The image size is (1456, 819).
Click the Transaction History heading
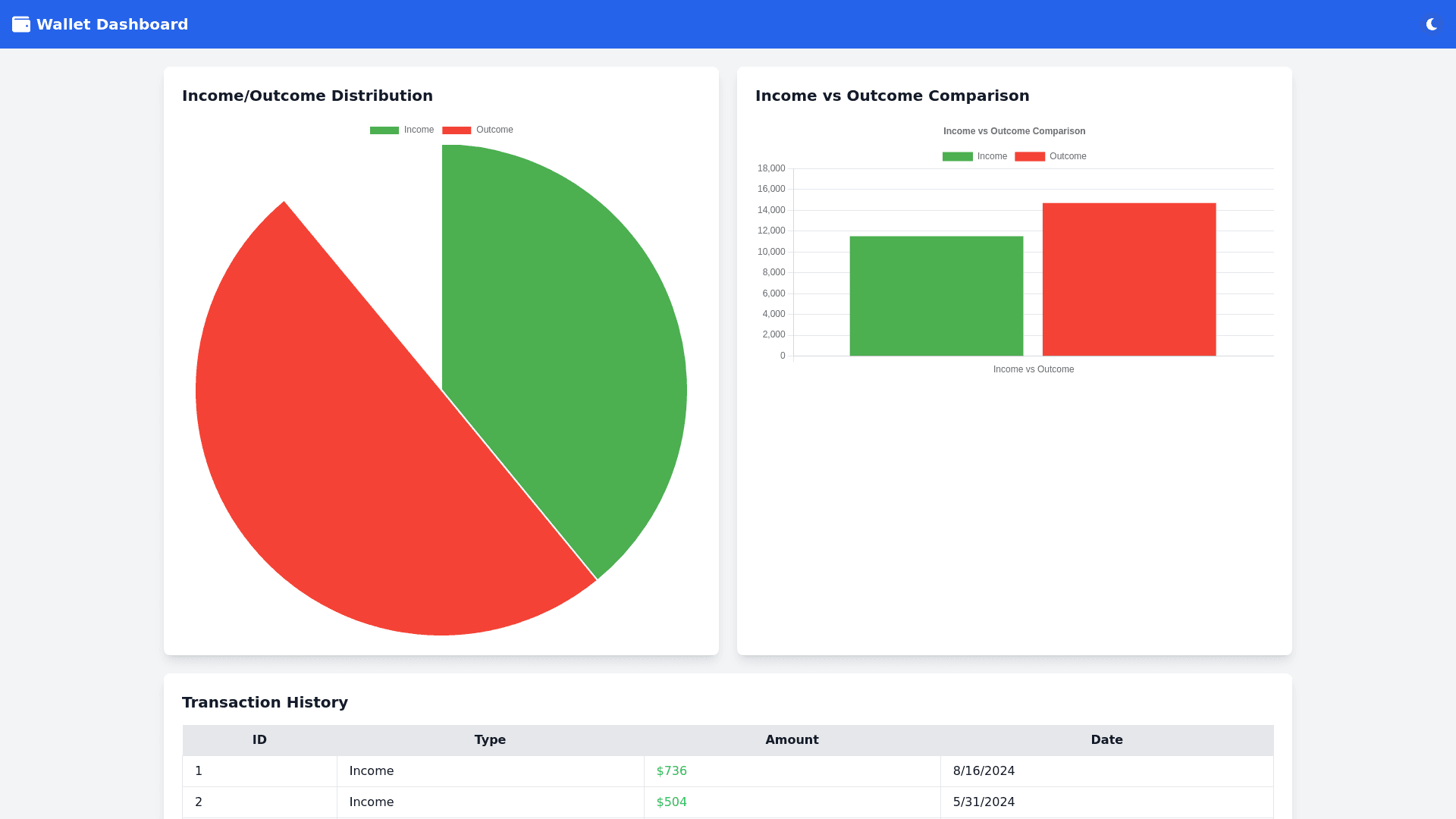tap(265, 702)
